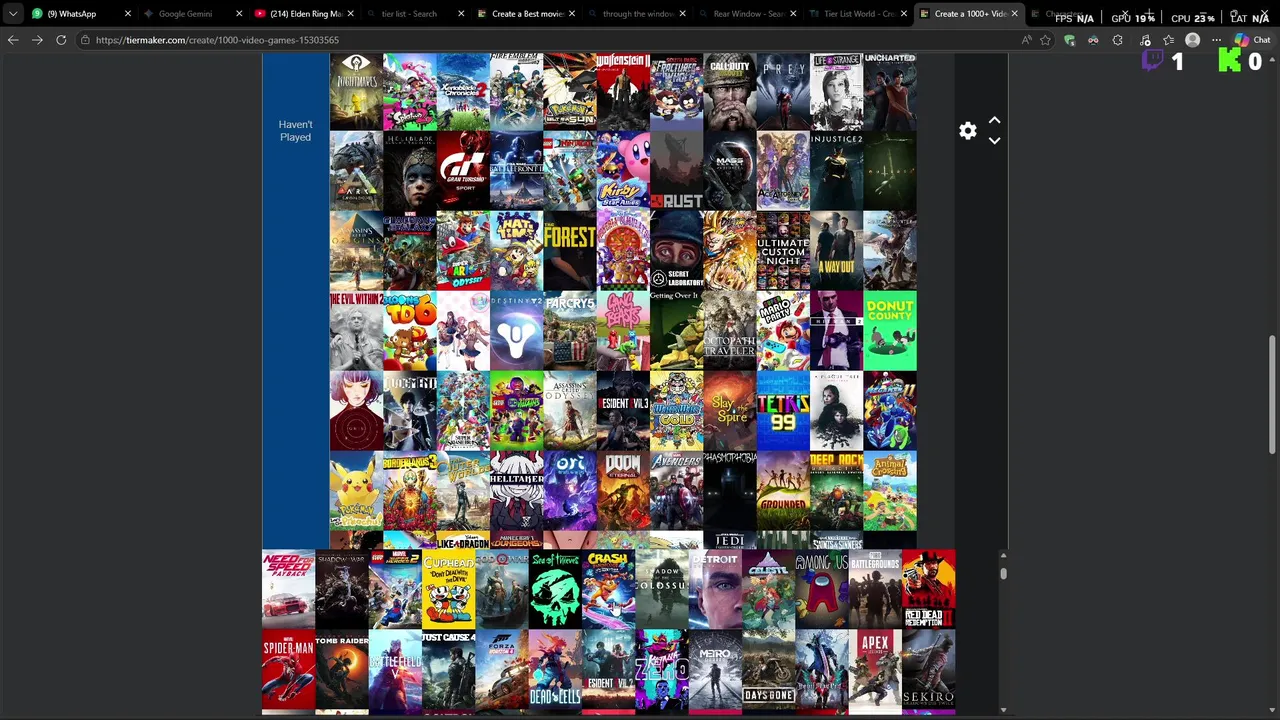1280x720 pixels.
Task: Open Copilot Chat button in toolbar
Action: (1251, 40)
